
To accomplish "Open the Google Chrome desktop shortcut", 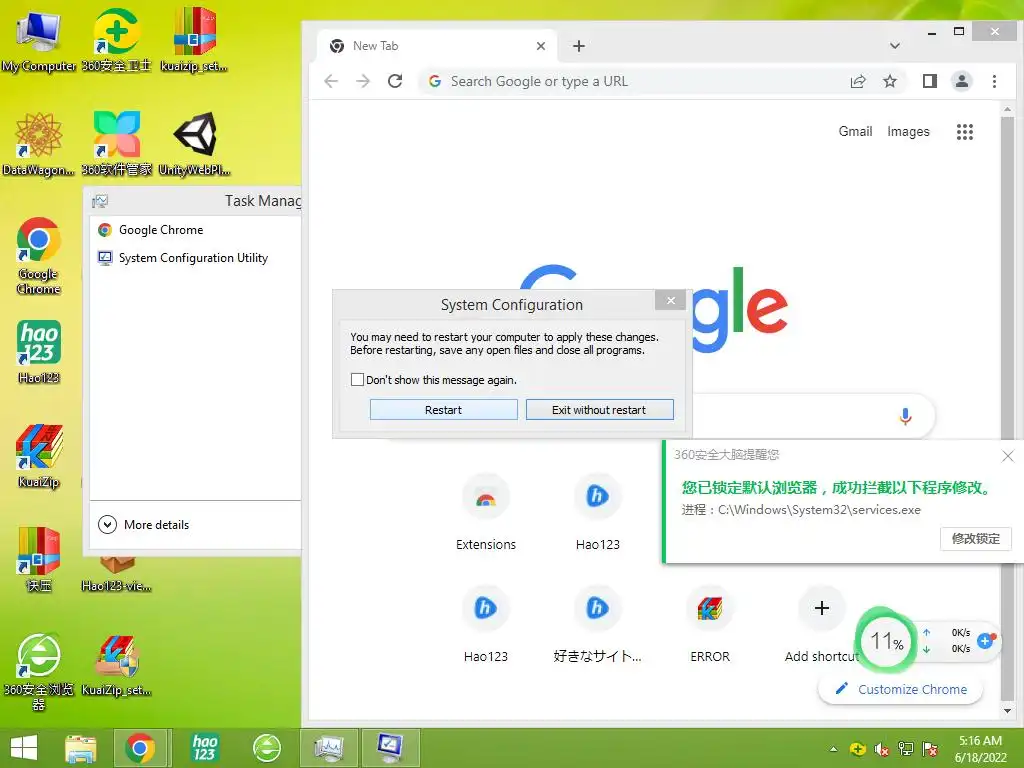I will point(39,256).
